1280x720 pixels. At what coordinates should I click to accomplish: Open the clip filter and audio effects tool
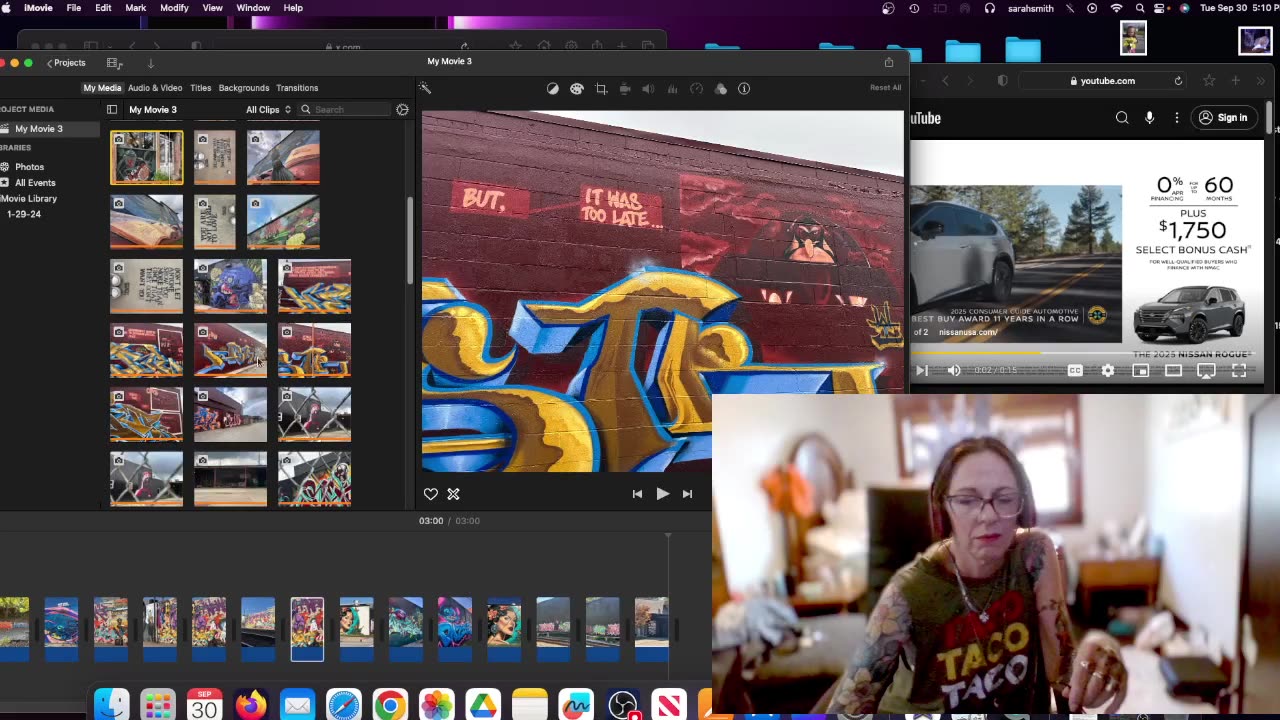point(721,88)
